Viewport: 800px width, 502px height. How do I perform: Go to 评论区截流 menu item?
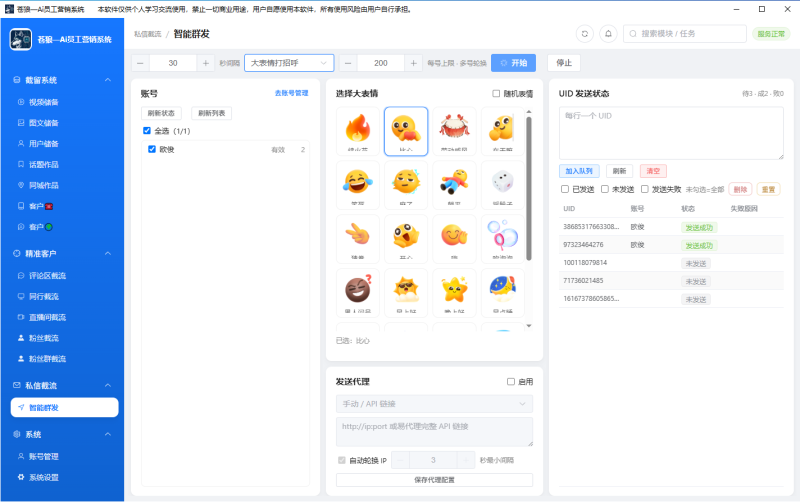[47, 276]
